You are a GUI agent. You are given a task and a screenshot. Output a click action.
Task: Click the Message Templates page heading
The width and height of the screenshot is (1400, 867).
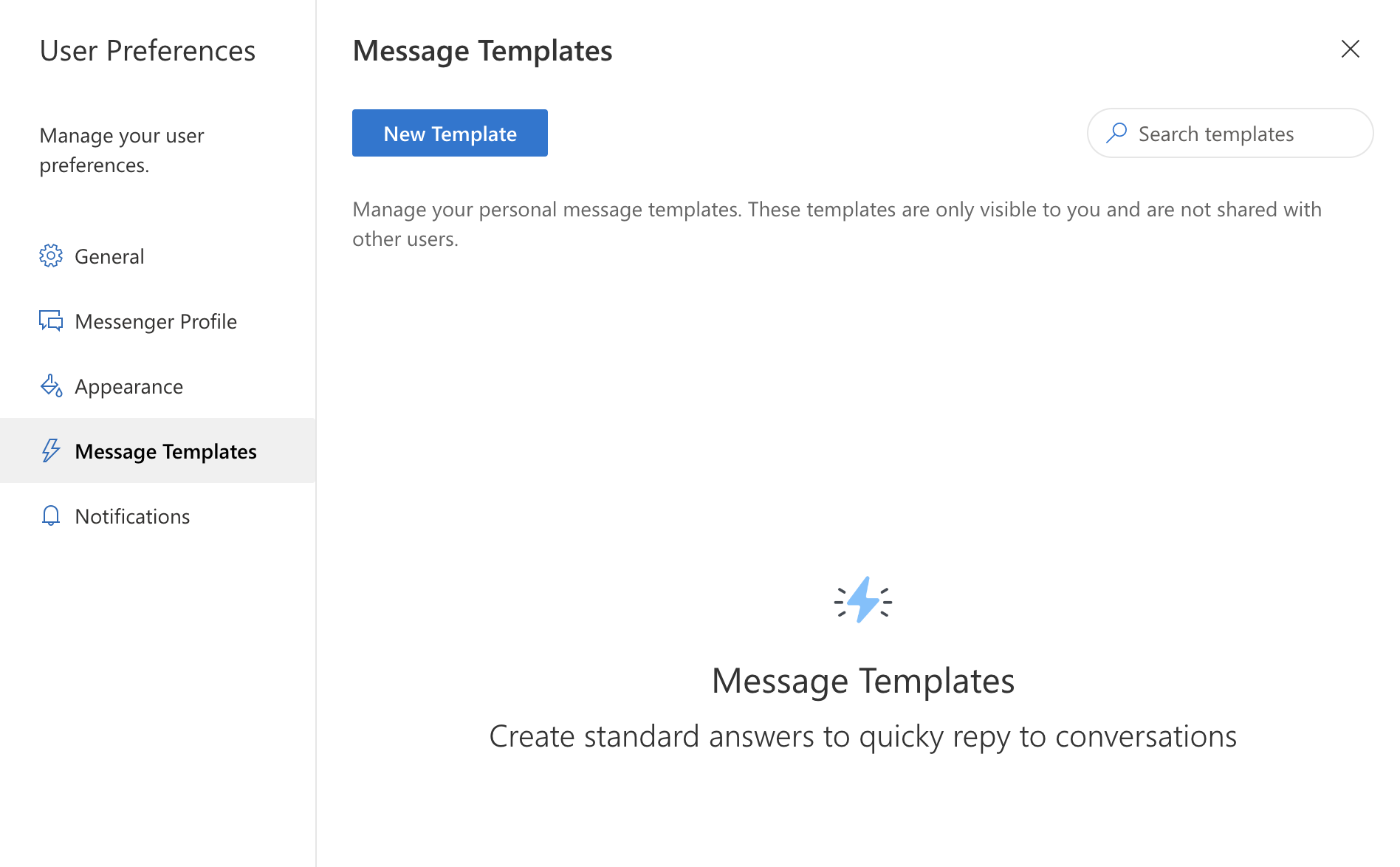pyautogui.click(x=482, y=49)
